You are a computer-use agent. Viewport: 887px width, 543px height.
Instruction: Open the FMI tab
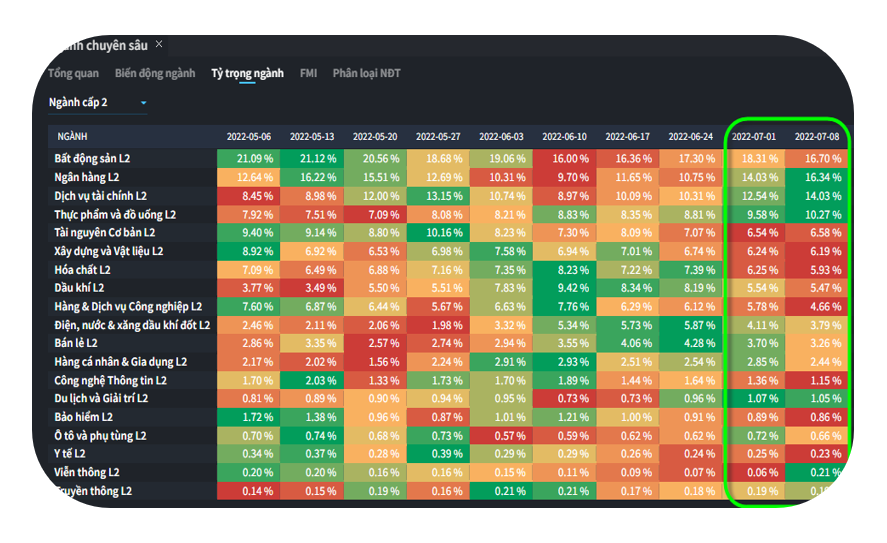(x=308, y=73)
